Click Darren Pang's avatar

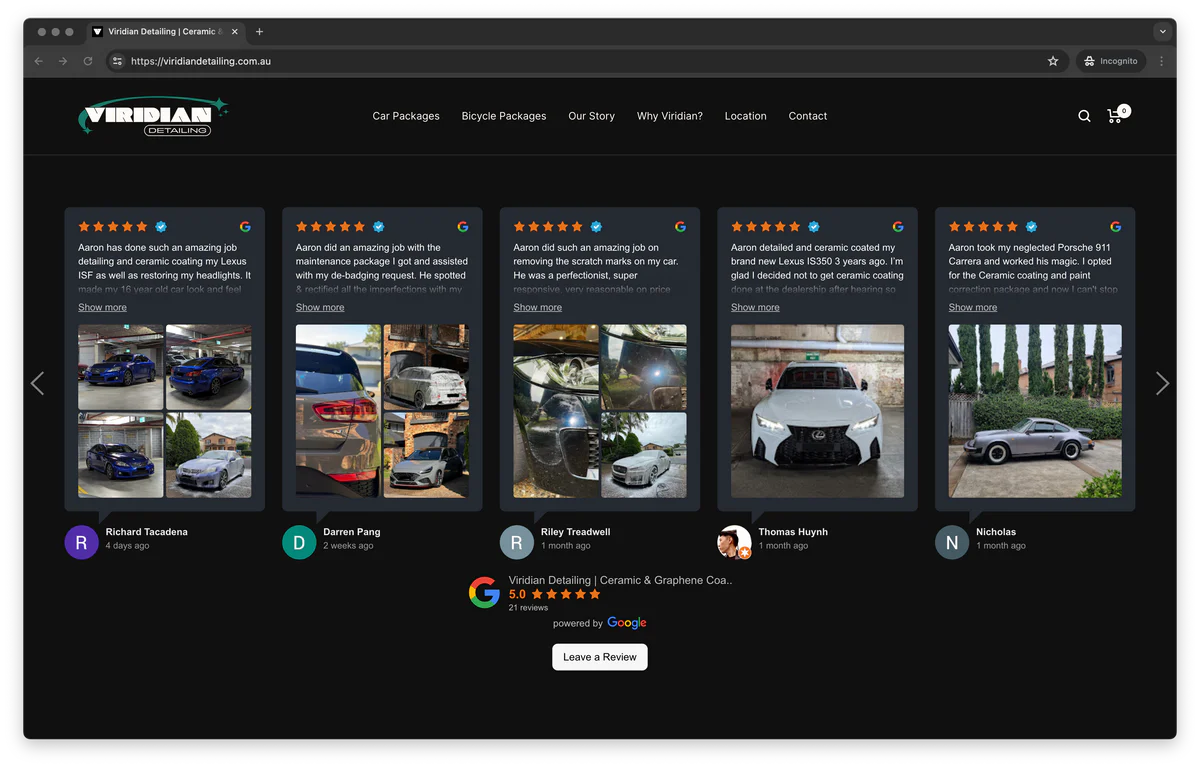pos(299,543)
